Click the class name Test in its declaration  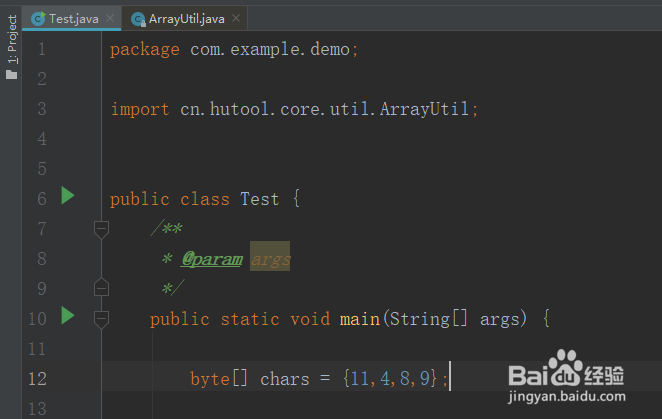click(x=259, y=199)
